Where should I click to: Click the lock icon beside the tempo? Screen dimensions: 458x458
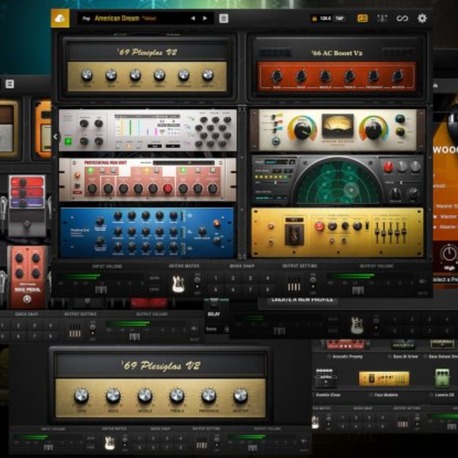tap(314, 19)
